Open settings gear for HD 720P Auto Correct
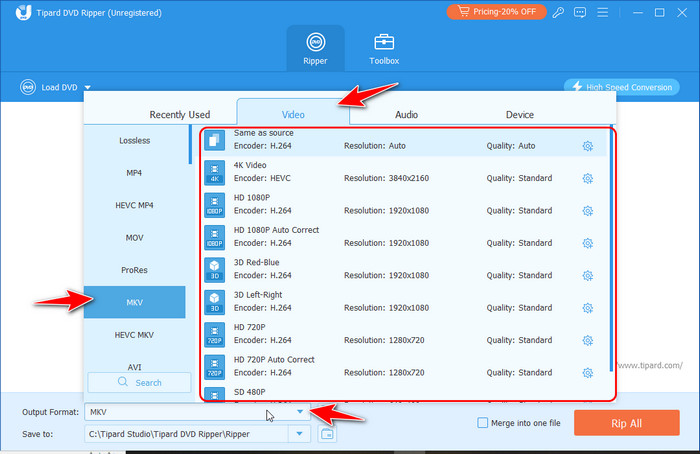 click(x=588, y=373)
